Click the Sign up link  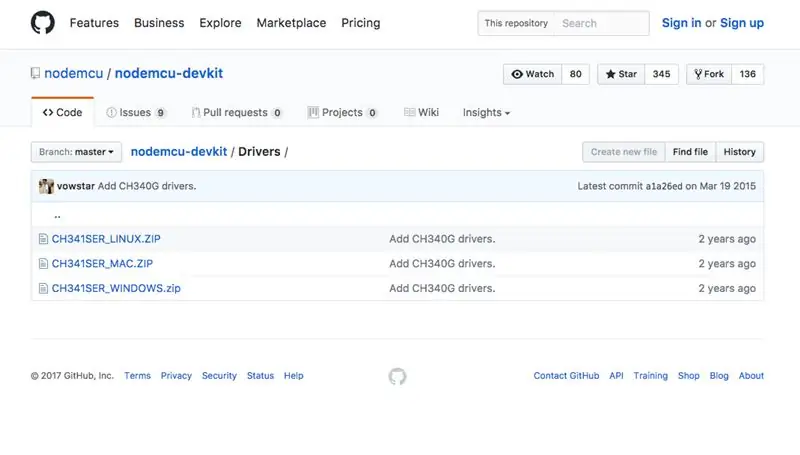742,23
